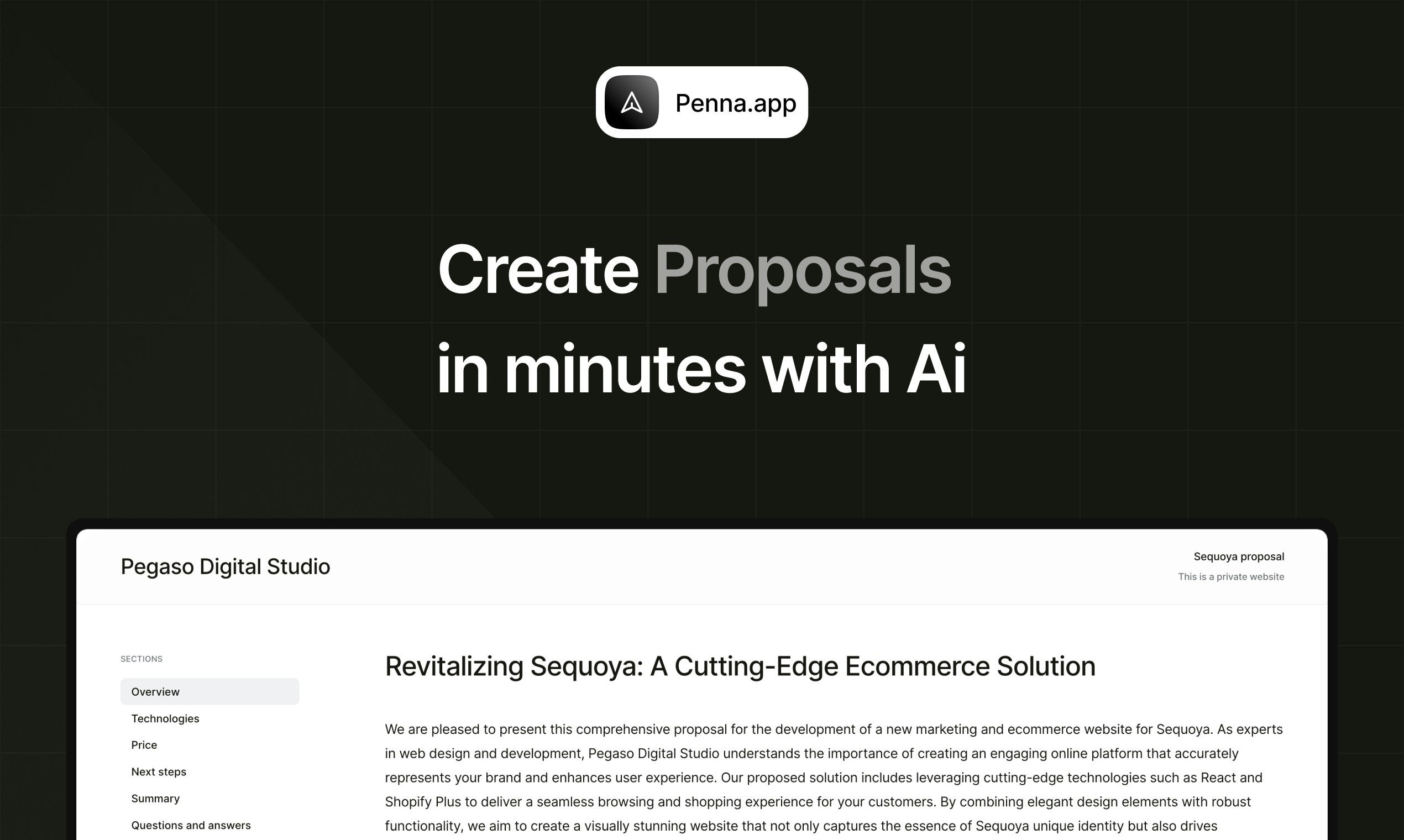Expand the Sequoya proposal dropdown
Screen dimensions: 1404x840
[x=1237, y=556]
